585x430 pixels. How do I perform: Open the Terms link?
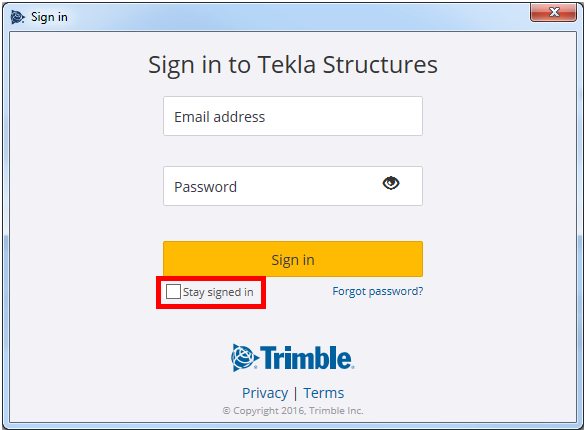pos(323,393)
